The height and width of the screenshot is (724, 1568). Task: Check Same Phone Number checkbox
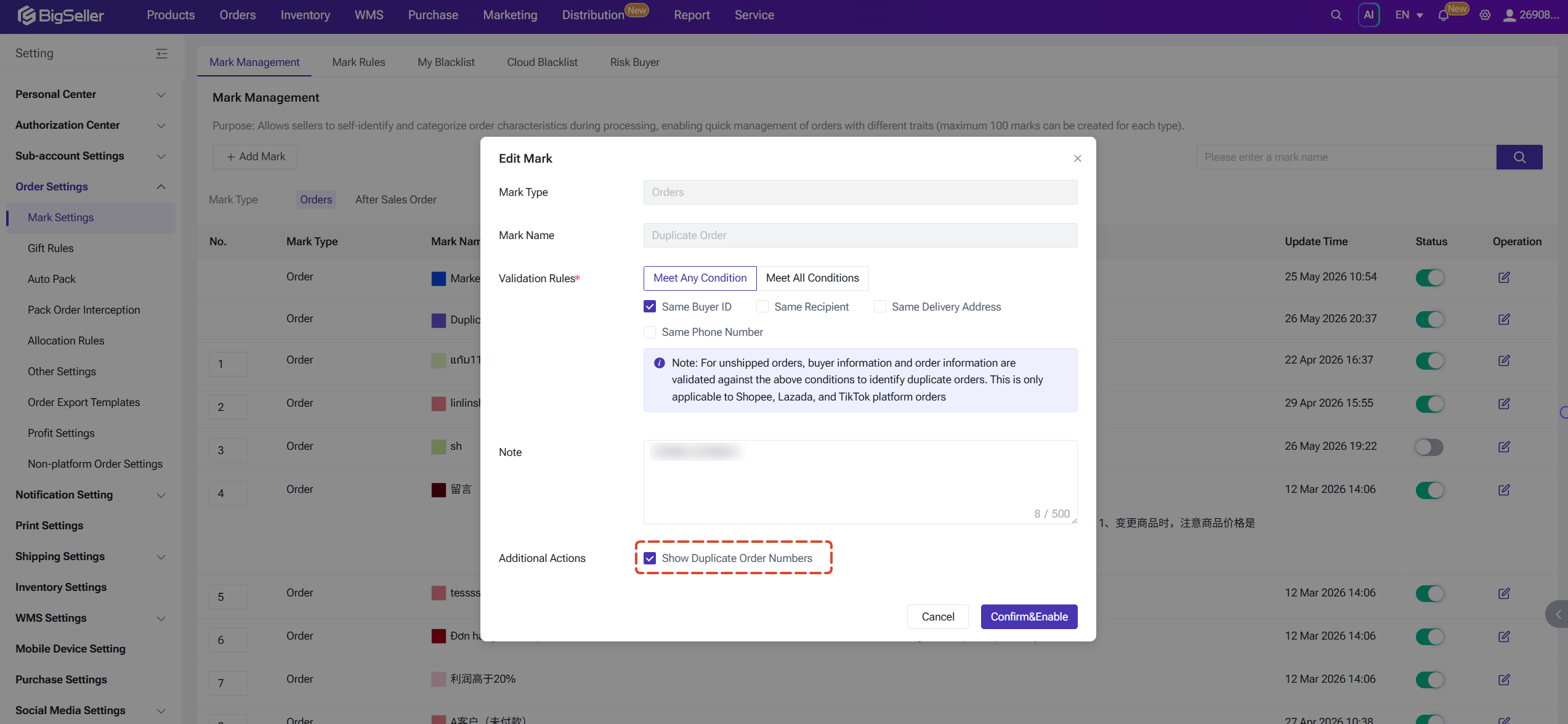click(x=650, y=332)
